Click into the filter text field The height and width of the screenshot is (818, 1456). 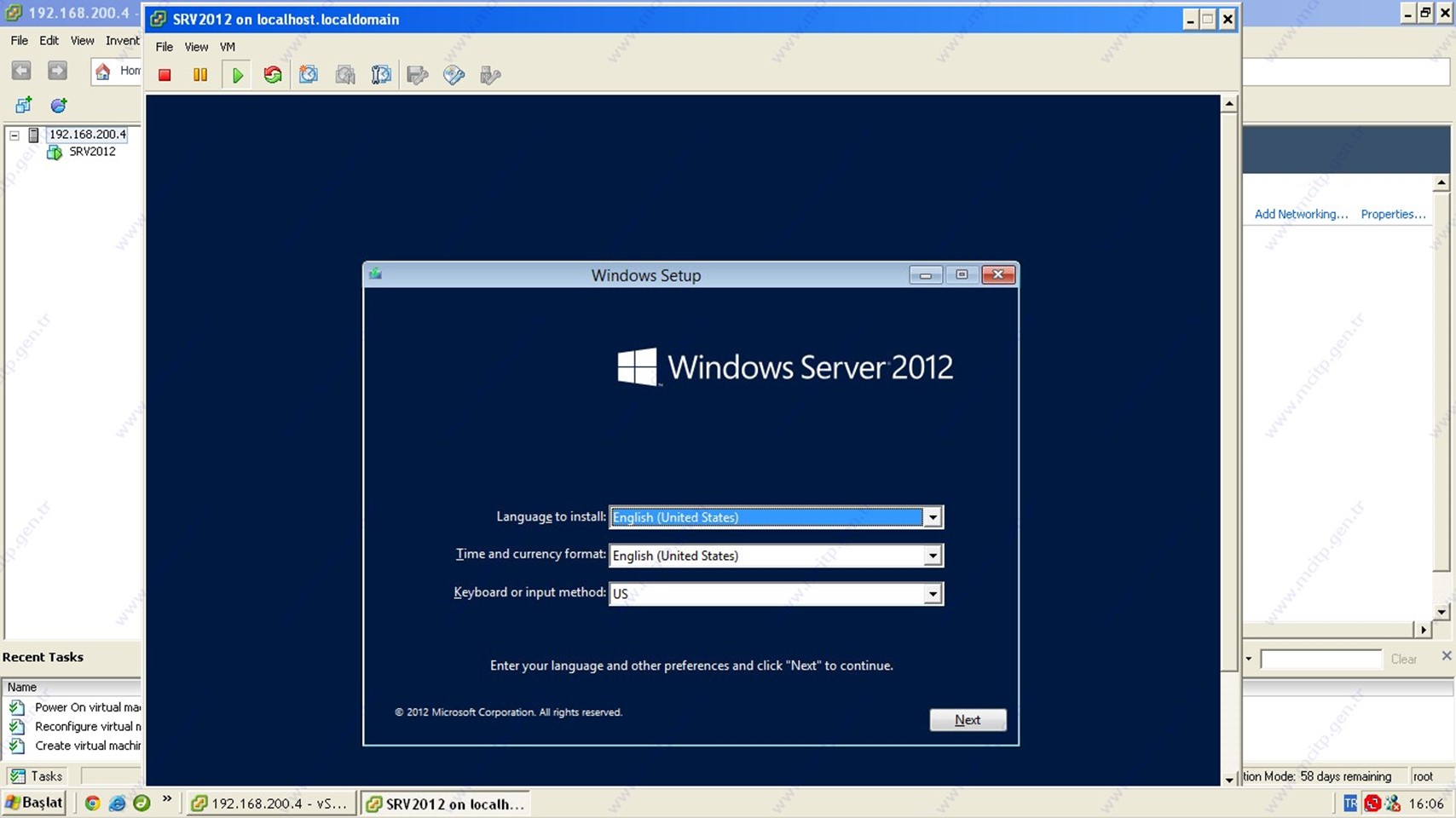pos(1320,659)
